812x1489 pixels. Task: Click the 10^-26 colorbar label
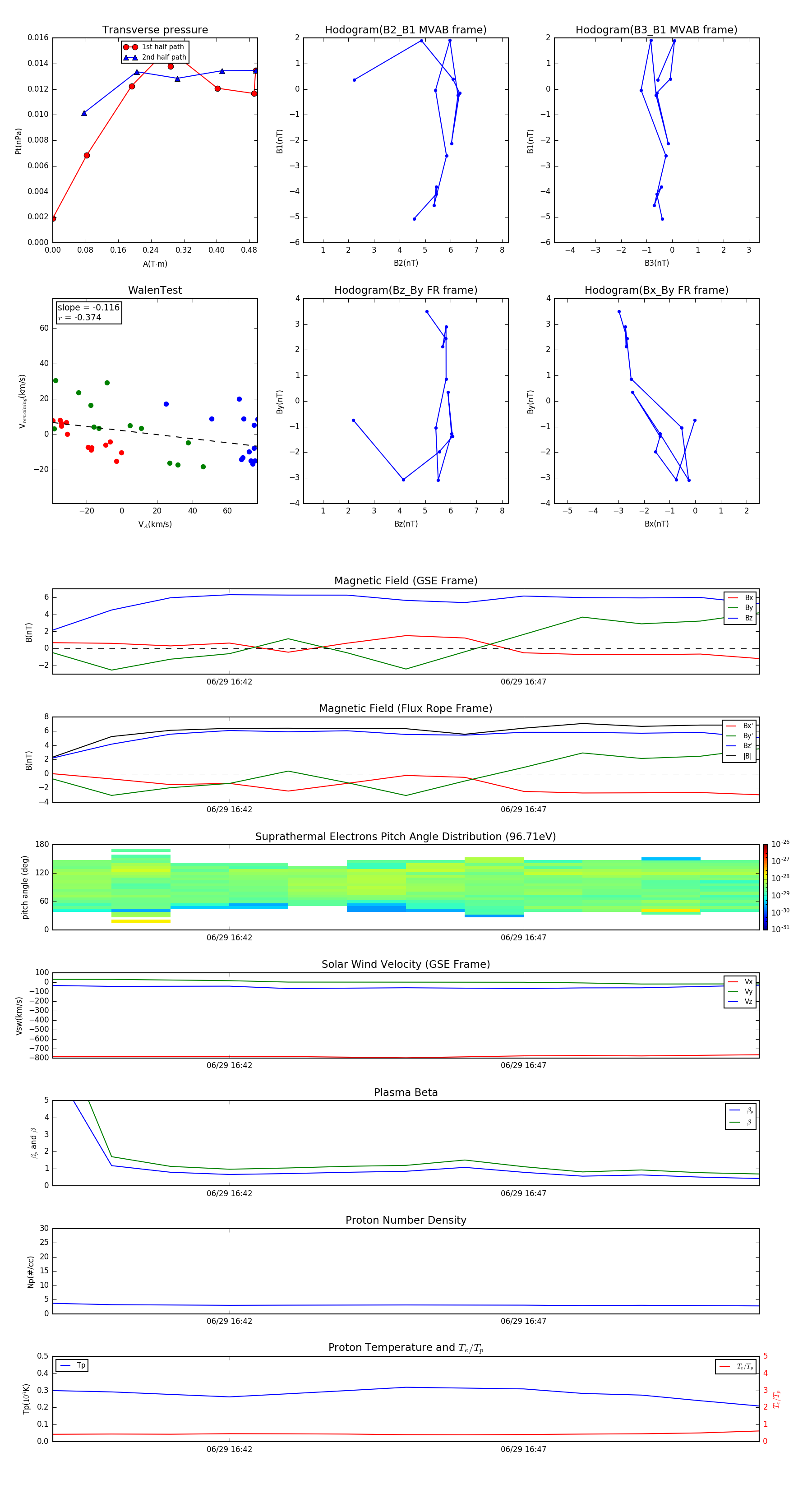[x=780, y=844]
